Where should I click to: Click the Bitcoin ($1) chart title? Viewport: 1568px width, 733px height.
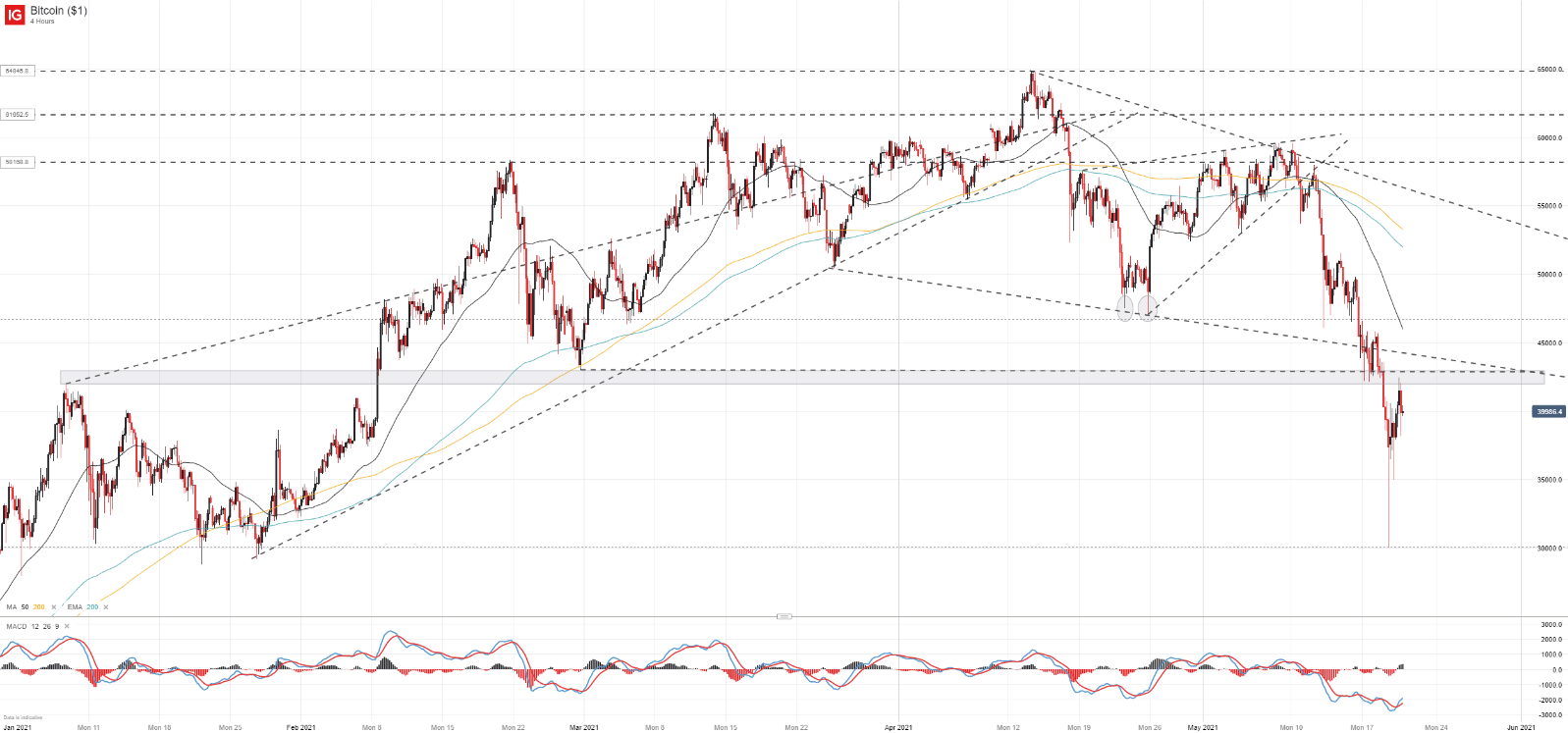click(58, 10)
